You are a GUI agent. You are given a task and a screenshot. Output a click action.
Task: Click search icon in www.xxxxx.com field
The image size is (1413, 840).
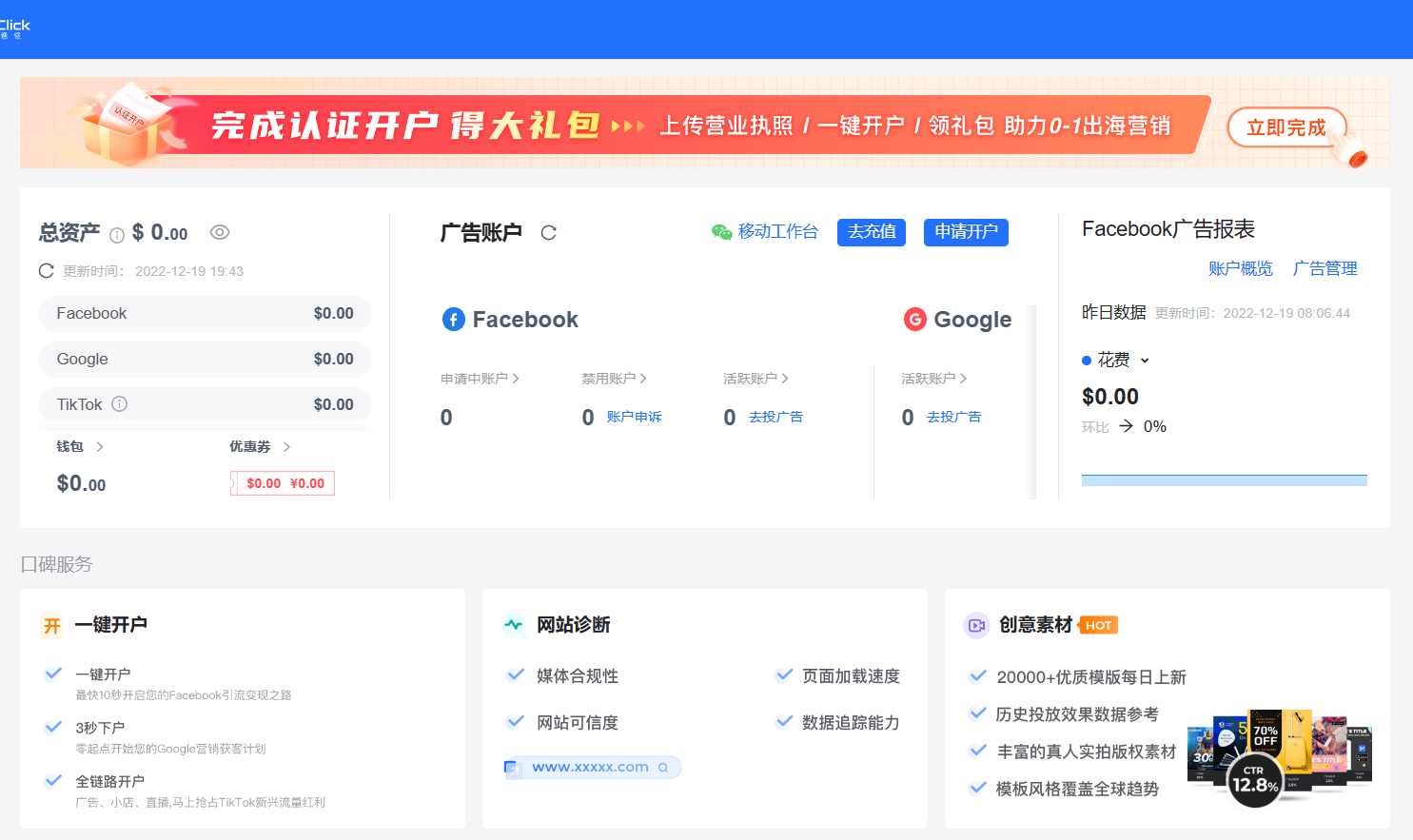tap(663, 768)
